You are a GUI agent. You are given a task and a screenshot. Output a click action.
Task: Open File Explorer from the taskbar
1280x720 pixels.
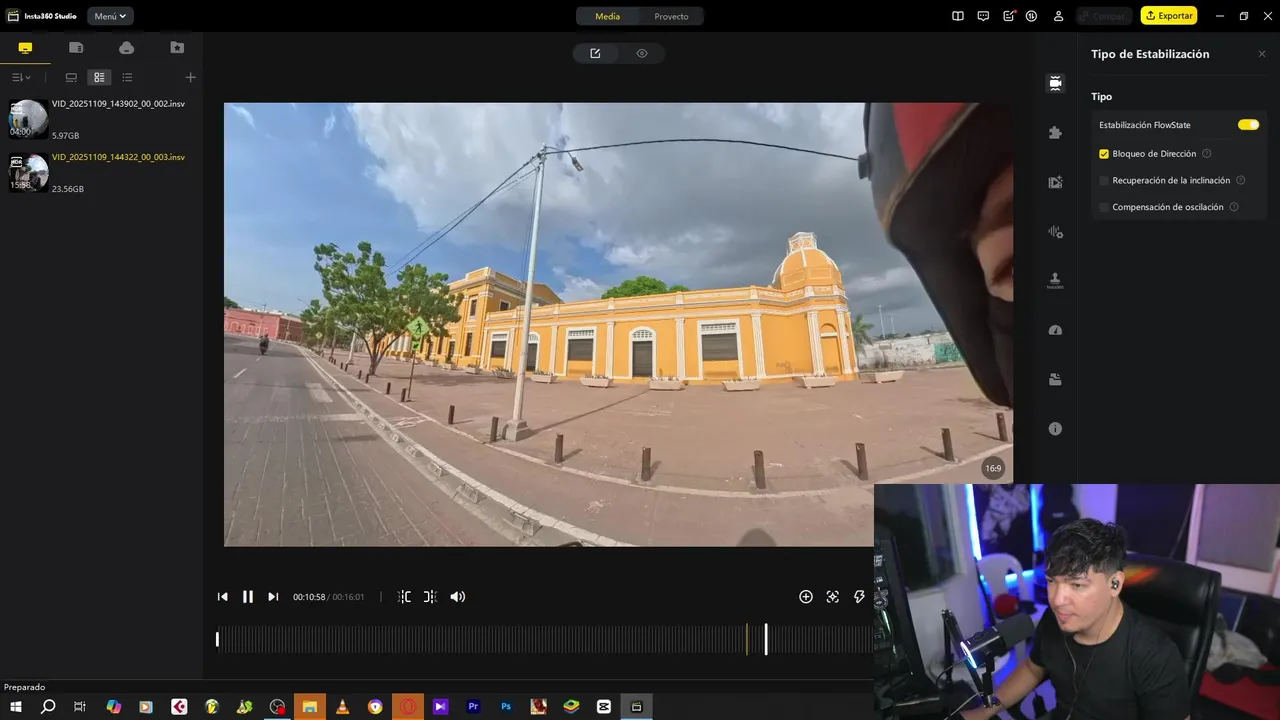(310, 706)
